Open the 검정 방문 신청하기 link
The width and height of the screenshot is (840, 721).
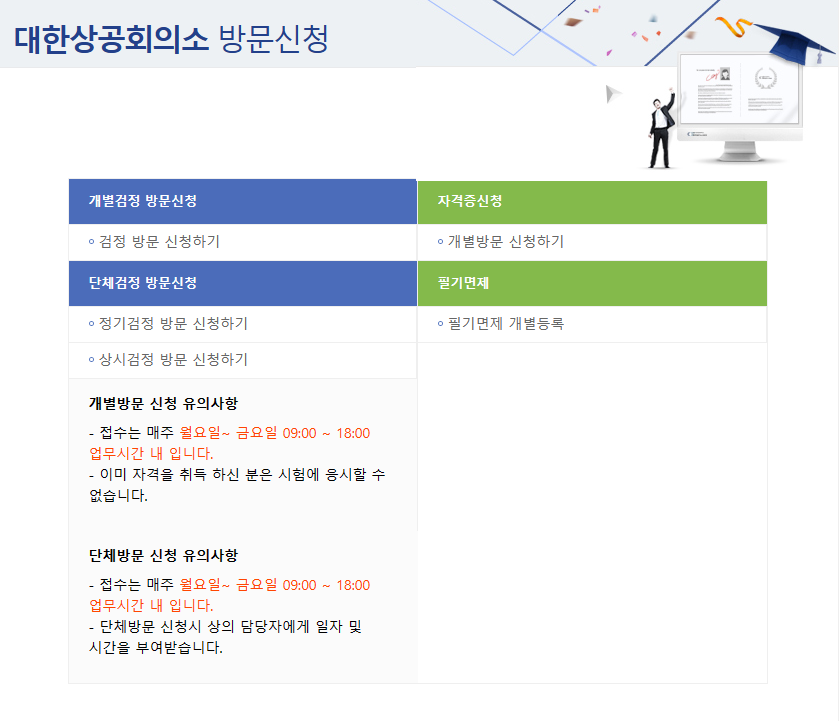(159, 242)
